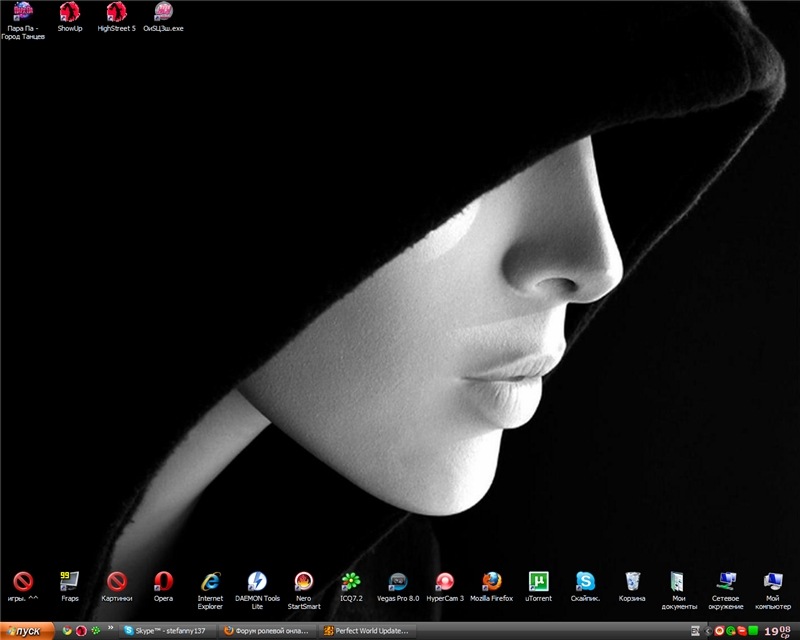Select the ICQ7.2 desktop icon
Viewport: 800px width, 640px height.
[350, 581]
